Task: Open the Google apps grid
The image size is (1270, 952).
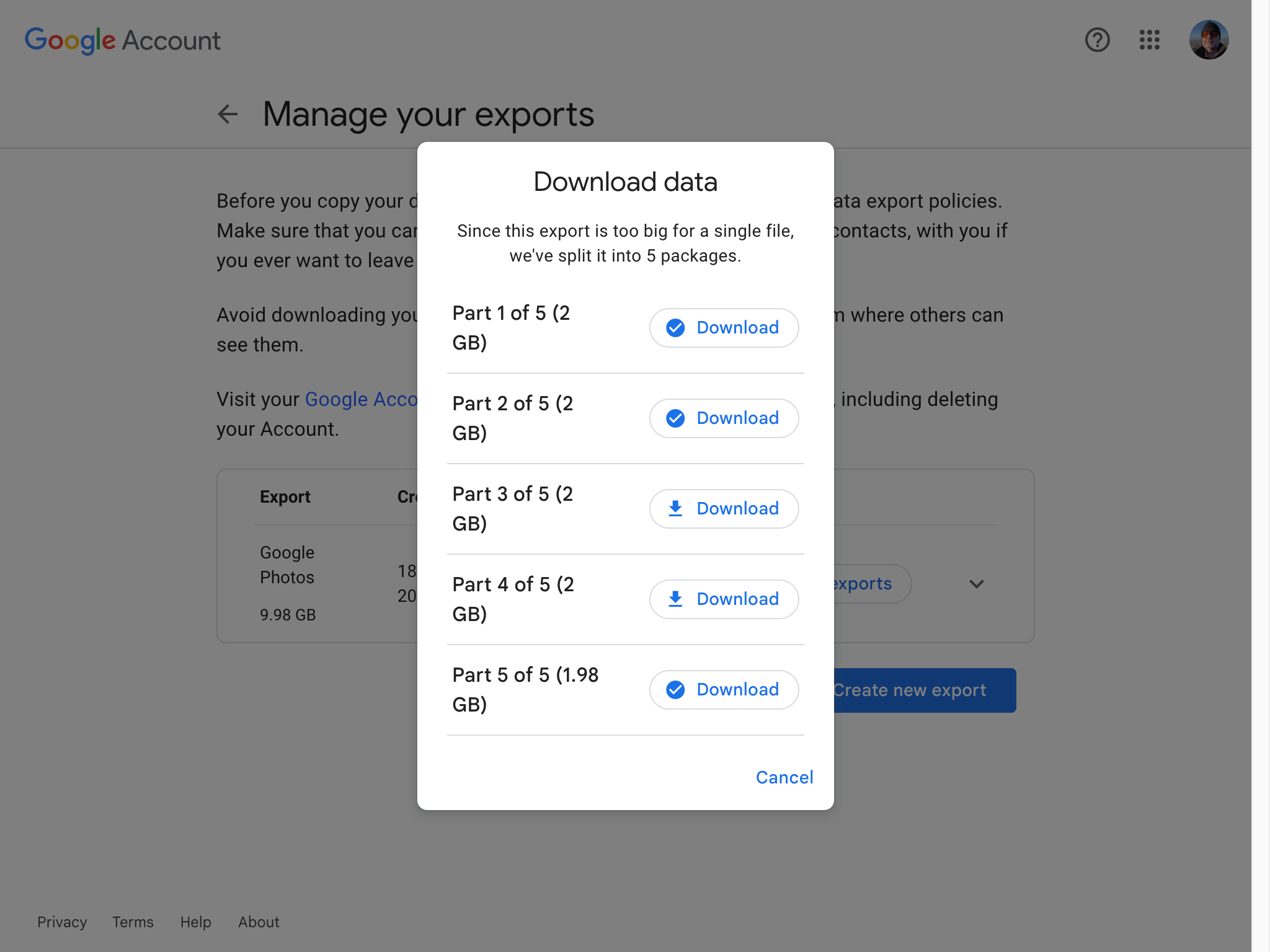Action: 1150,40
